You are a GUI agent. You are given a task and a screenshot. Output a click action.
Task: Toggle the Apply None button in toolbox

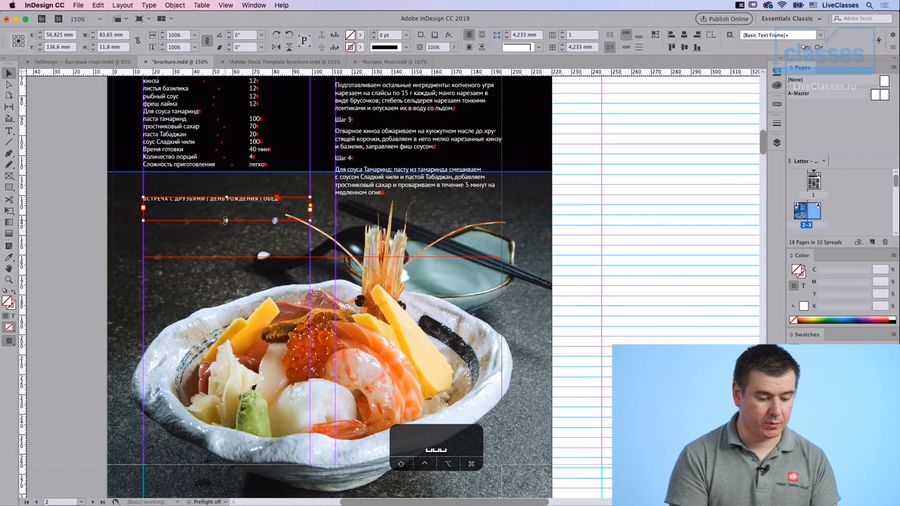[x=9, y=328]
